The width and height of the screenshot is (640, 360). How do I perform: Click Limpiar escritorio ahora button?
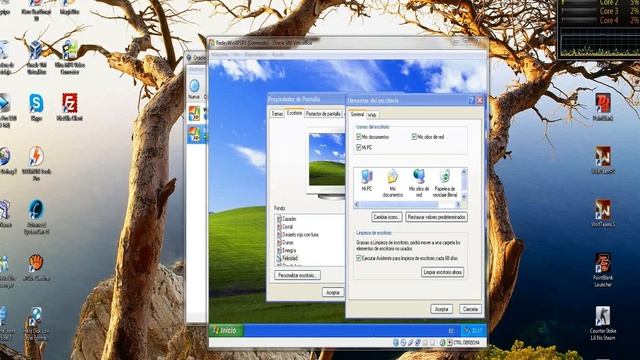(x=442, y=272)
